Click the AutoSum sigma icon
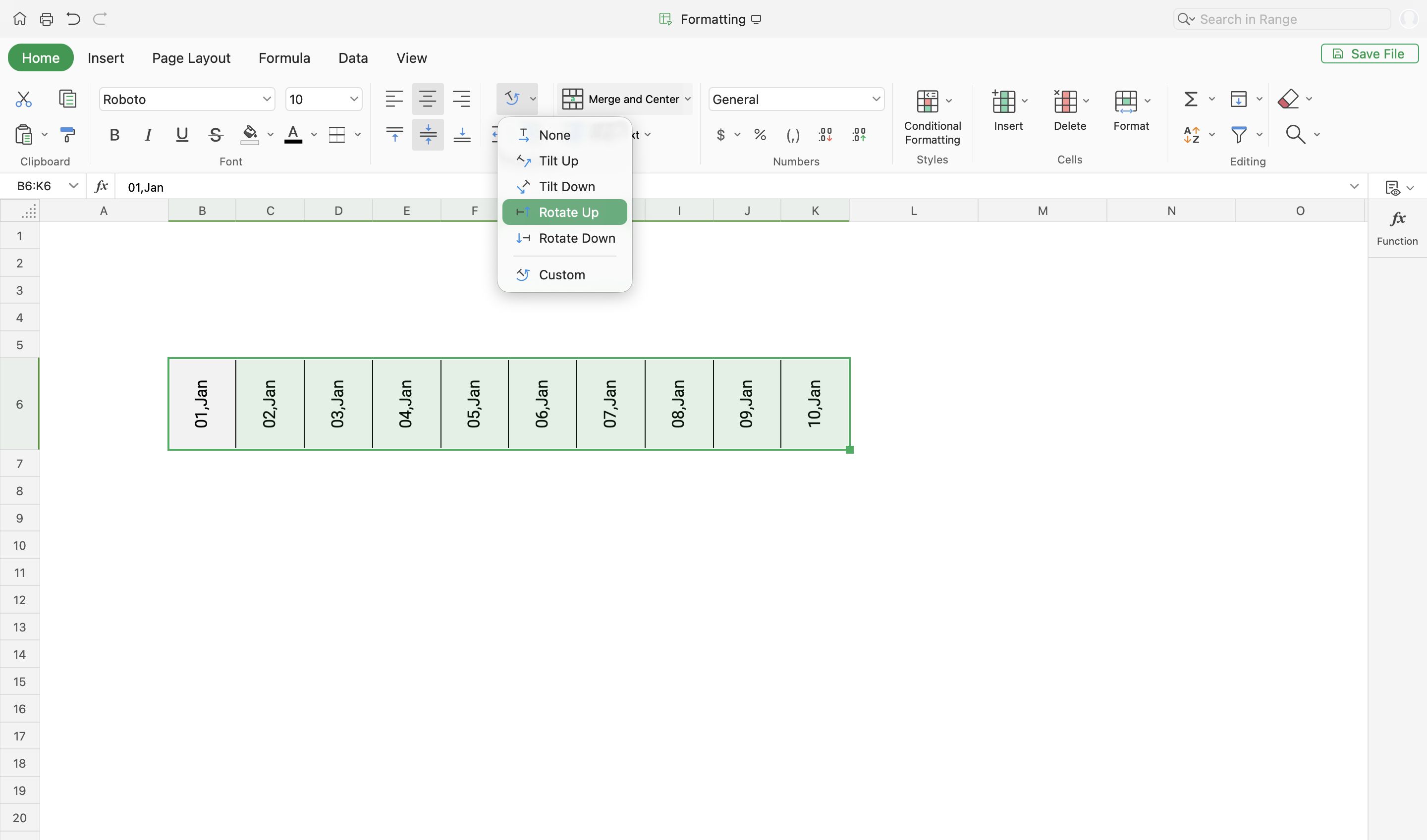1427x840 pixels. click(1191, 99)
